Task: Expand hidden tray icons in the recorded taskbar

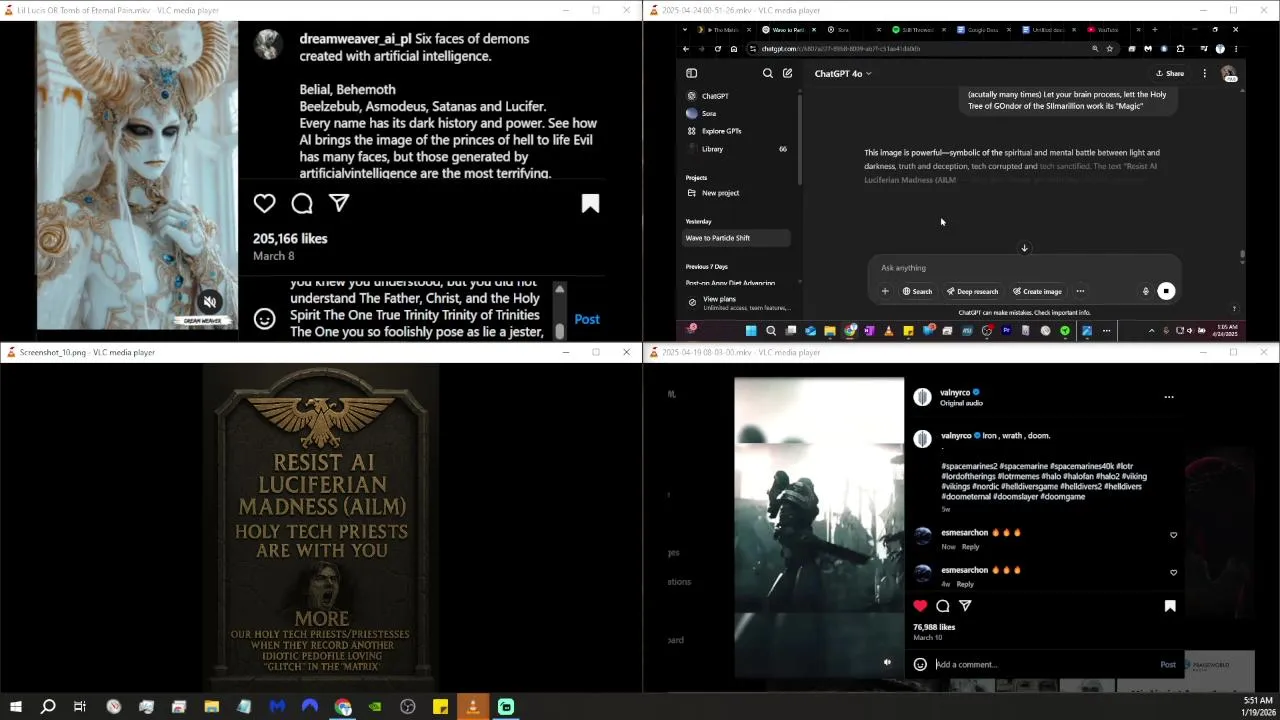Action: (1151, 331)
